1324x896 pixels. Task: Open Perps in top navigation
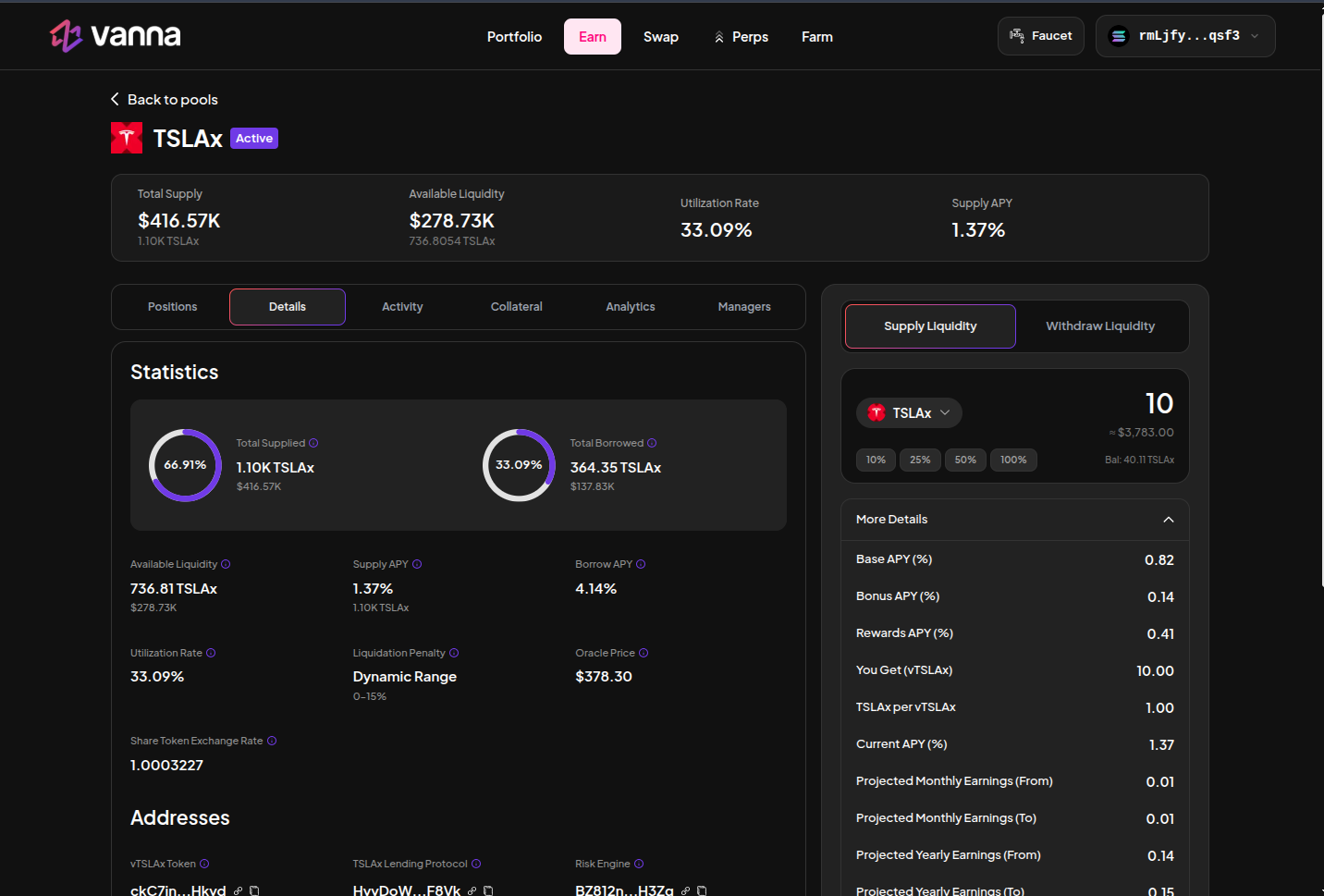click(742, 37)
